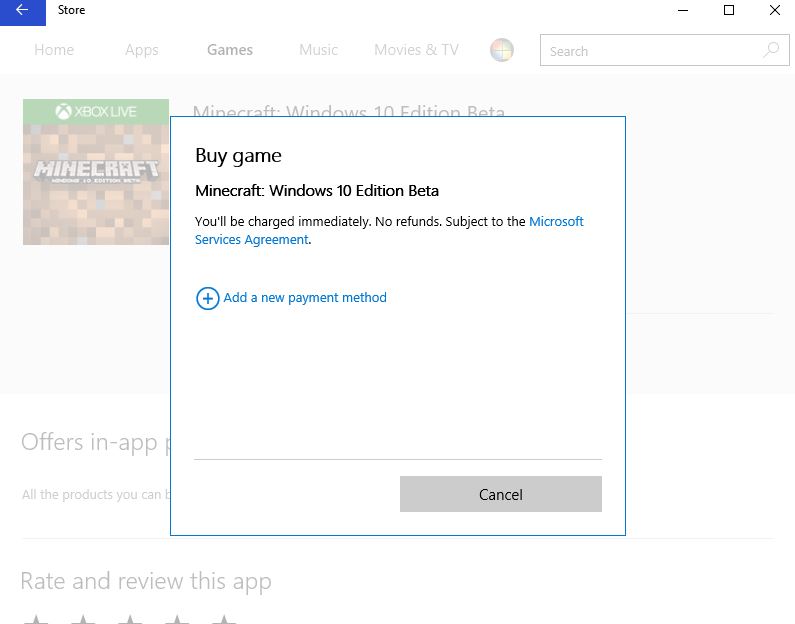This screenshot has width=795, height=624.
Task: Click the Offers in-app heading text
Action: [95, 443]
